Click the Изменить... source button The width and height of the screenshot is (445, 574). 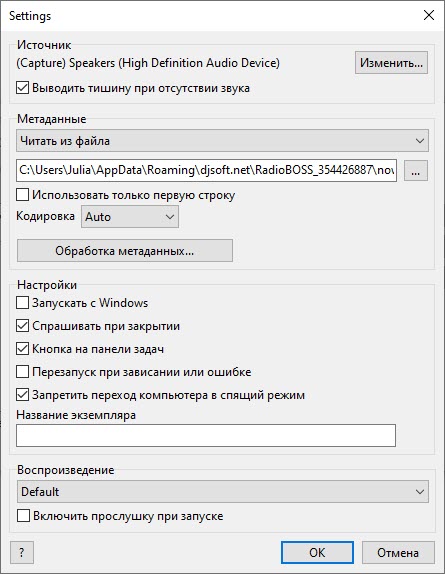pyautogui.click(x=391, y=63)
